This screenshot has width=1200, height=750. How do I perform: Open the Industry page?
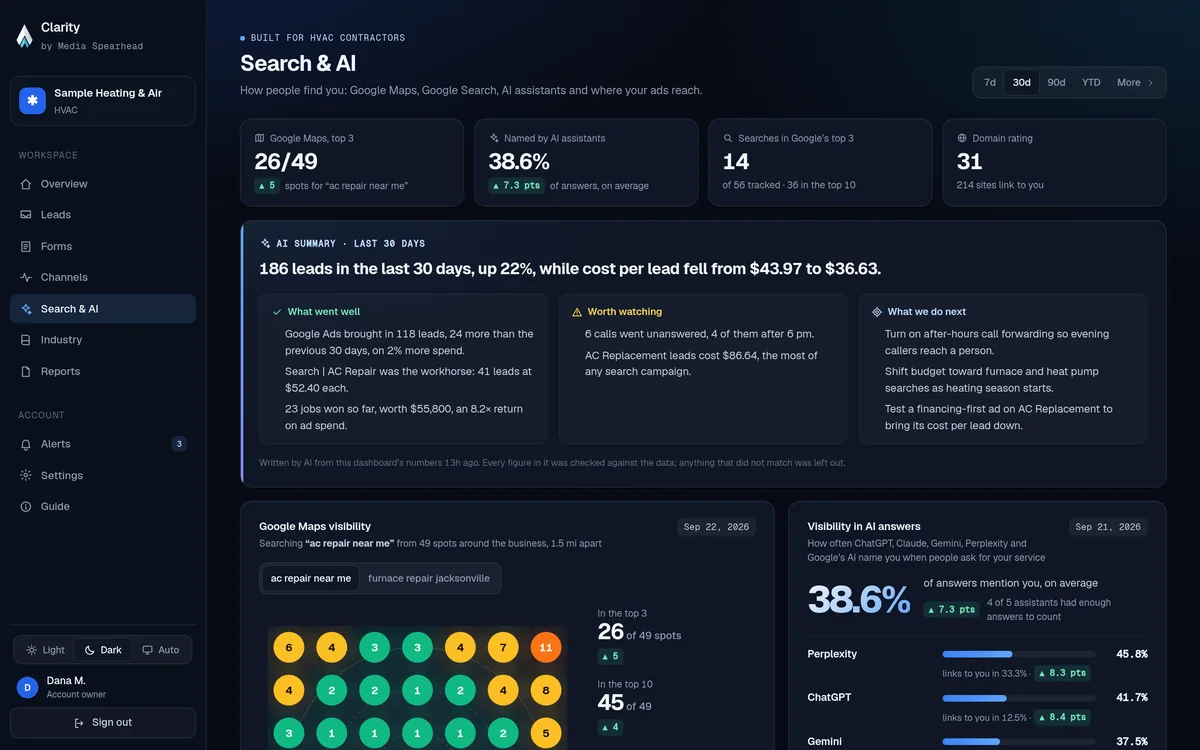pyautogui.click(x=103, y=340)
